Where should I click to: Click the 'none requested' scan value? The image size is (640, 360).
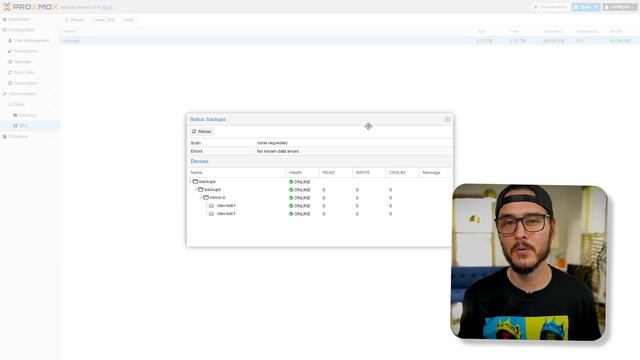272,143
